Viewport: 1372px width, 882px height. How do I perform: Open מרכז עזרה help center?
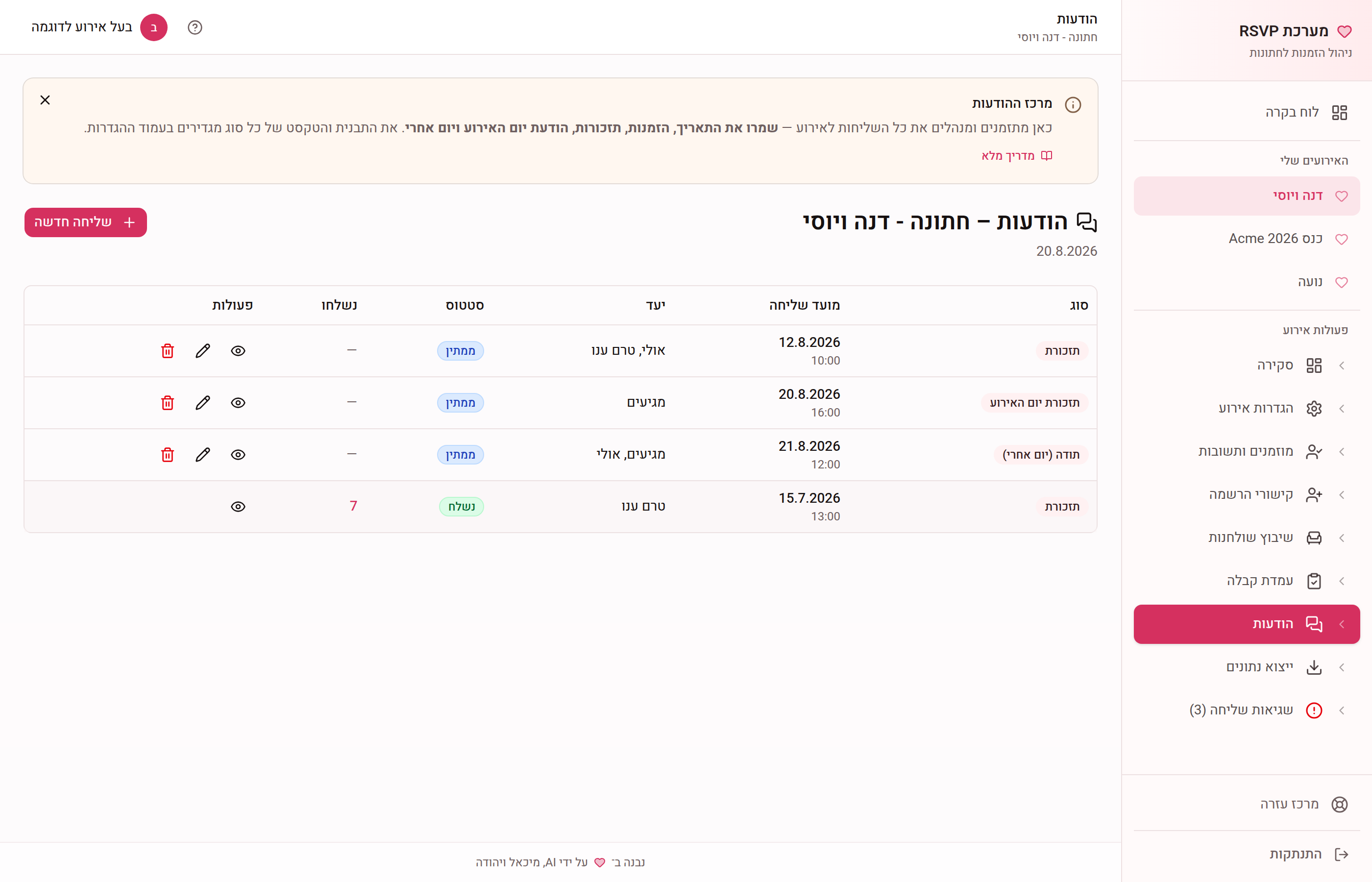pyautogui.click(x=1247, y=804)
